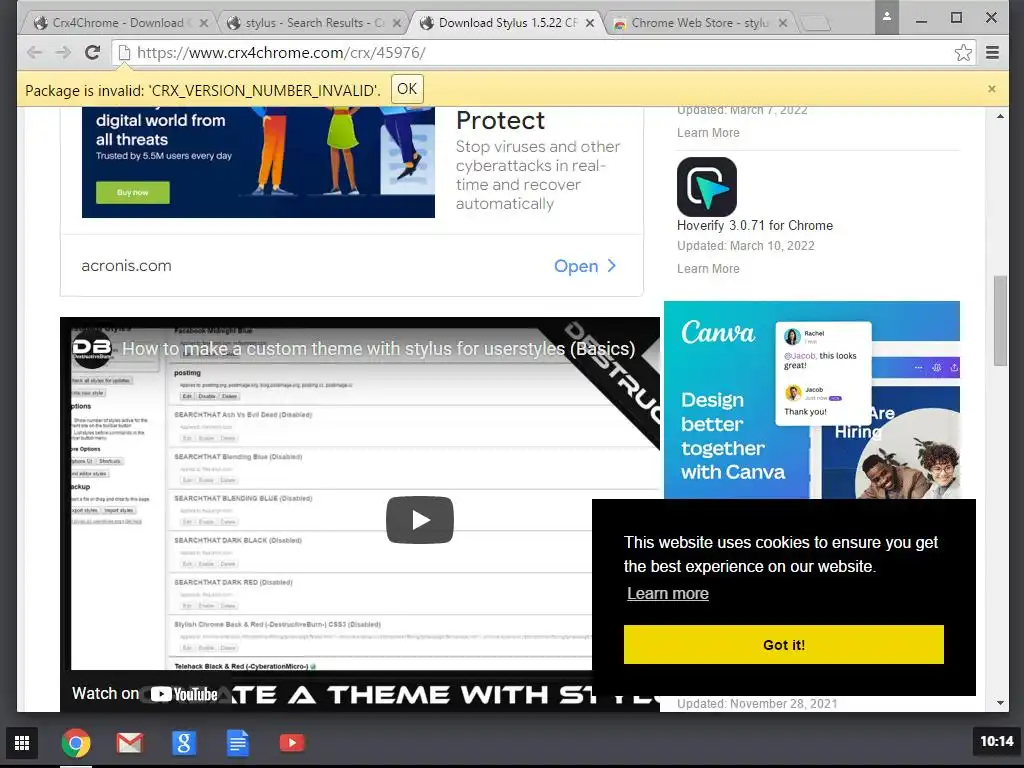Accept cookies with Got it! button
Viewport: 1024px width, 768px height.
pyautogui.click(x=784, y=645)
